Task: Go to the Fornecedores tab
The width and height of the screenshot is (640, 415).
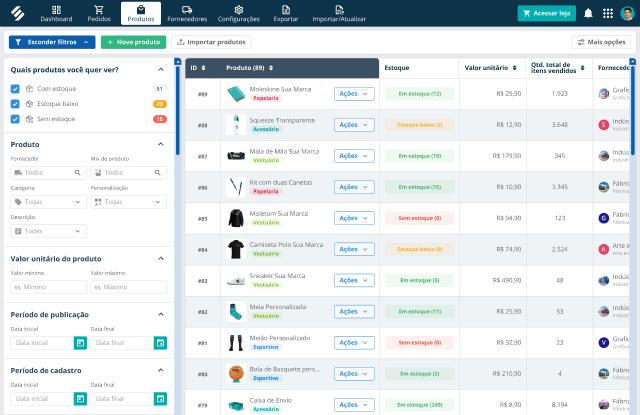Action: [x=187, y=13]
